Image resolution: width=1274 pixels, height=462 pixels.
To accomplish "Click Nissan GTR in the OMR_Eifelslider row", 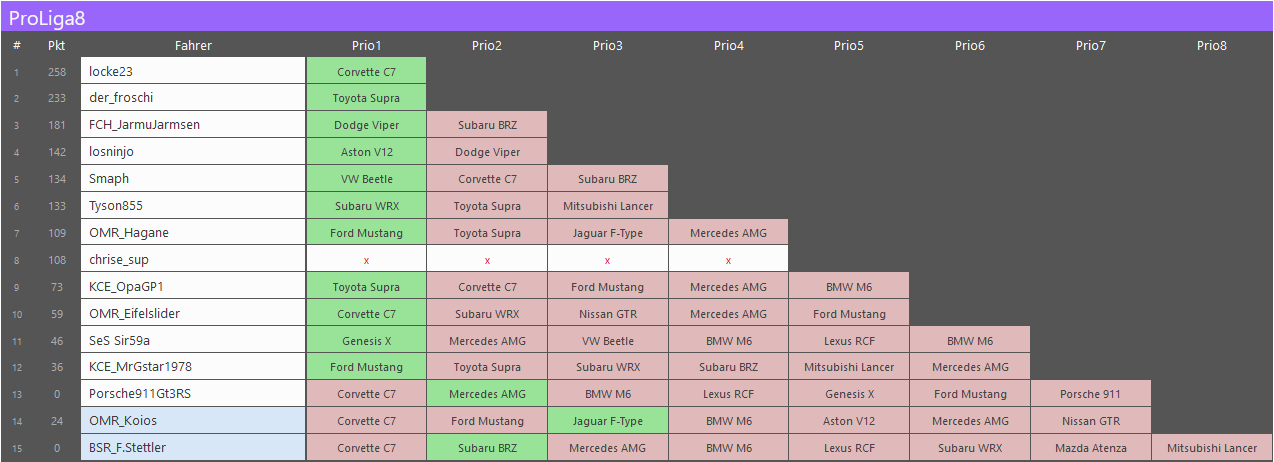I will 607,313.
